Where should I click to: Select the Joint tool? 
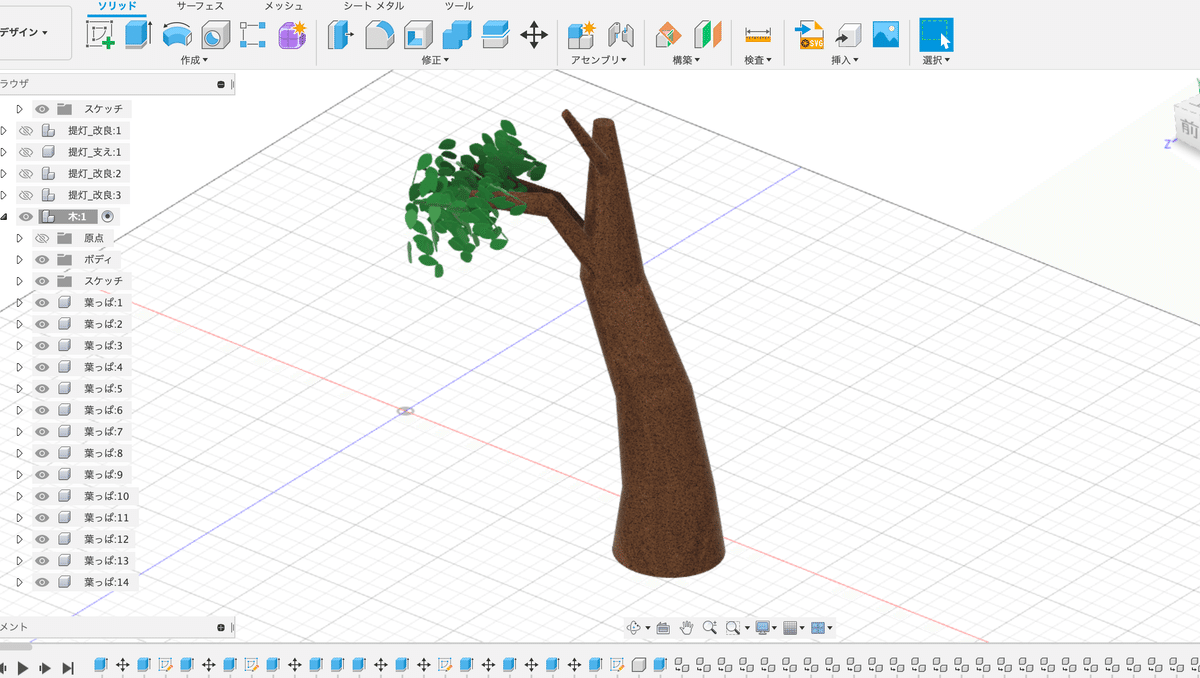(x=621, y=36)
